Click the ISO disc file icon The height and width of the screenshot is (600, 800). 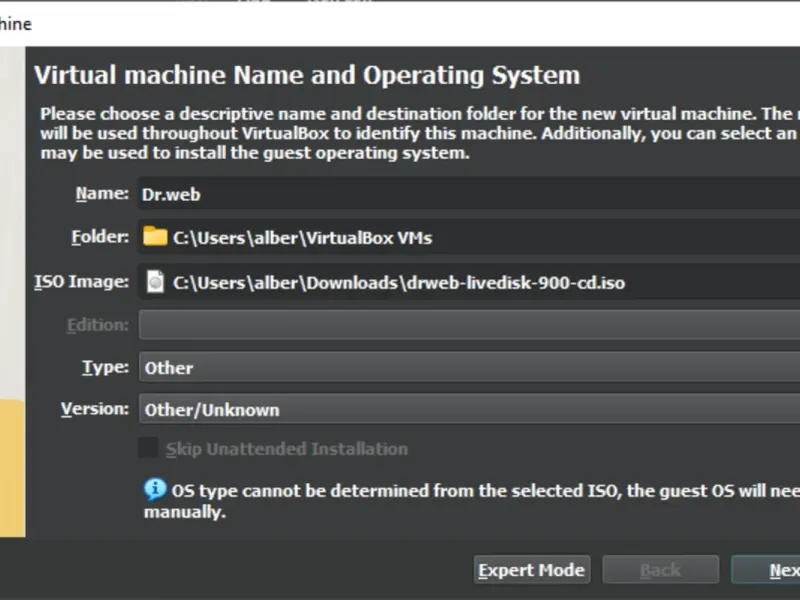pyautogui.click(x=155, y=282)
